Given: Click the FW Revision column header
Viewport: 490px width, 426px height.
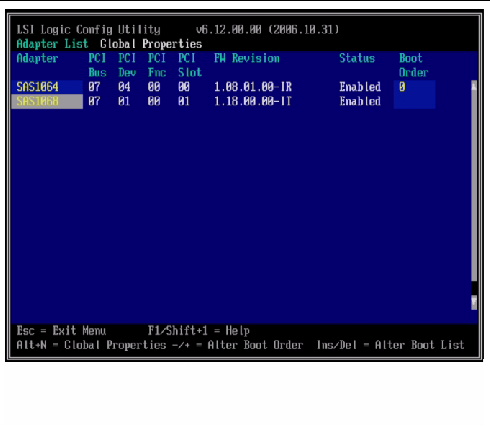Looking at the screenshot, I should [247, 58].
